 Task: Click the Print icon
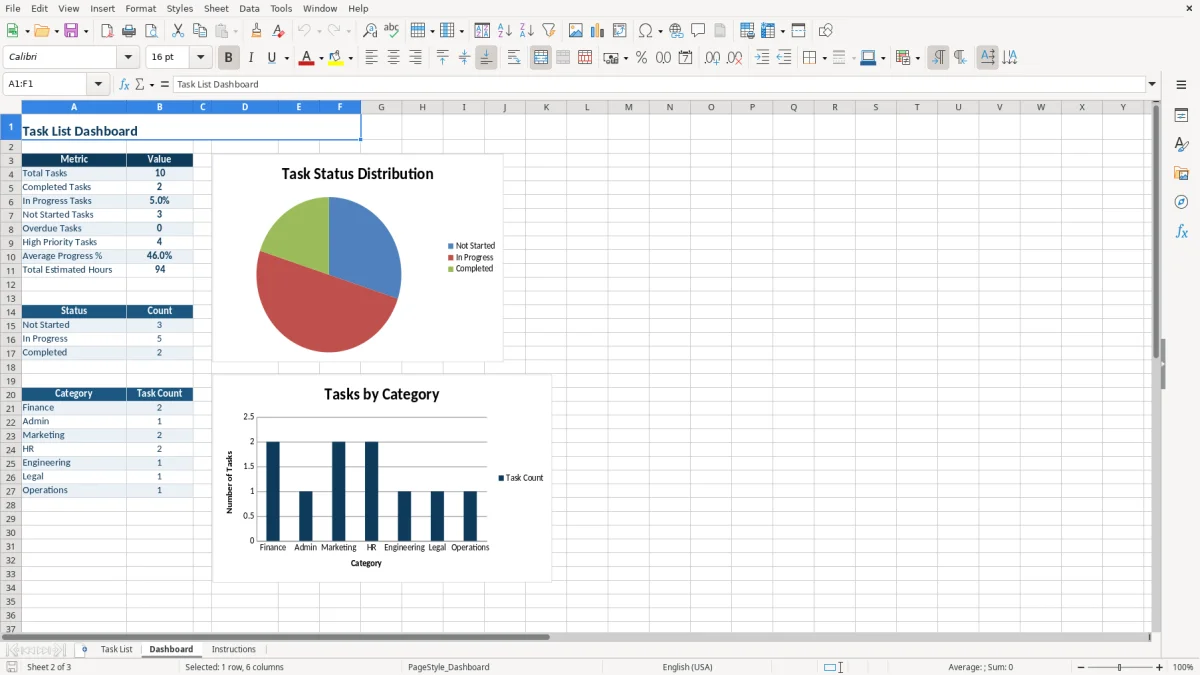[129, 31]
